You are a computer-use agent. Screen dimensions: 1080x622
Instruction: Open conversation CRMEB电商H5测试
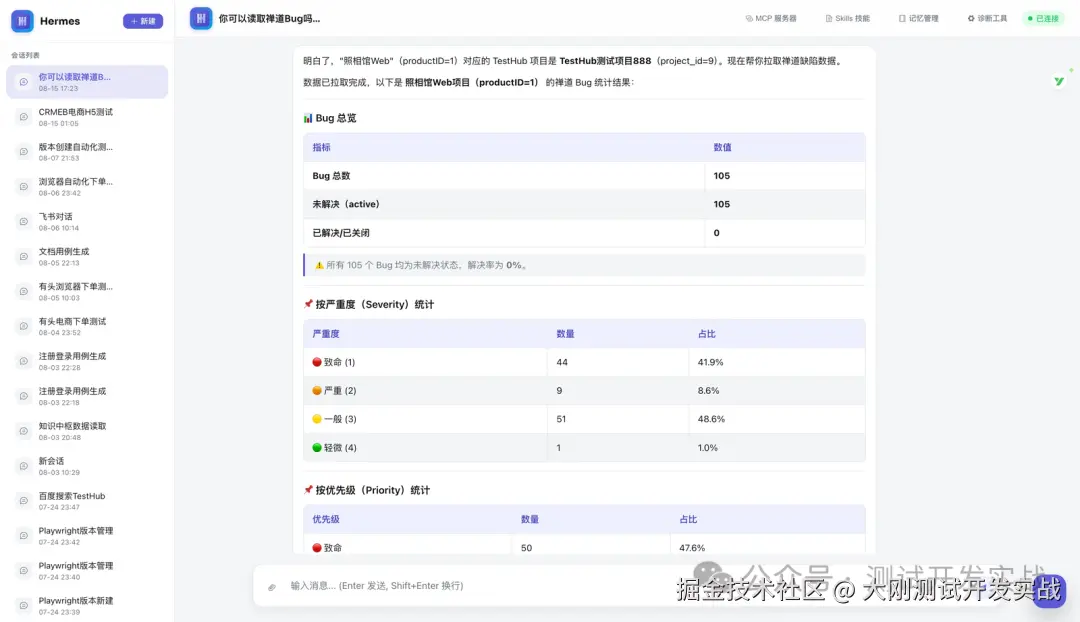click(87, 117)
